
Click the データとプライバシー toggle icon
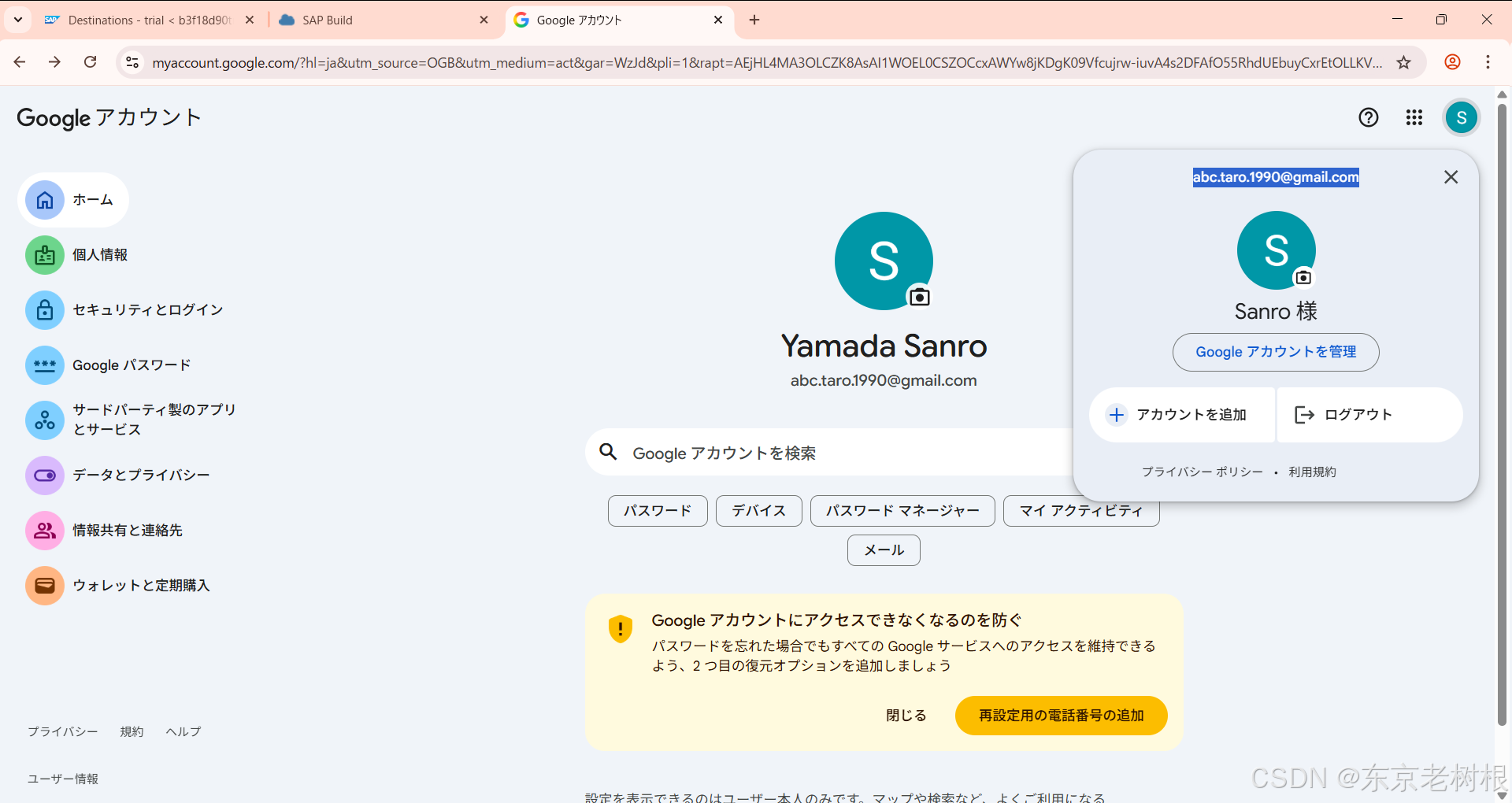(45, 476)
